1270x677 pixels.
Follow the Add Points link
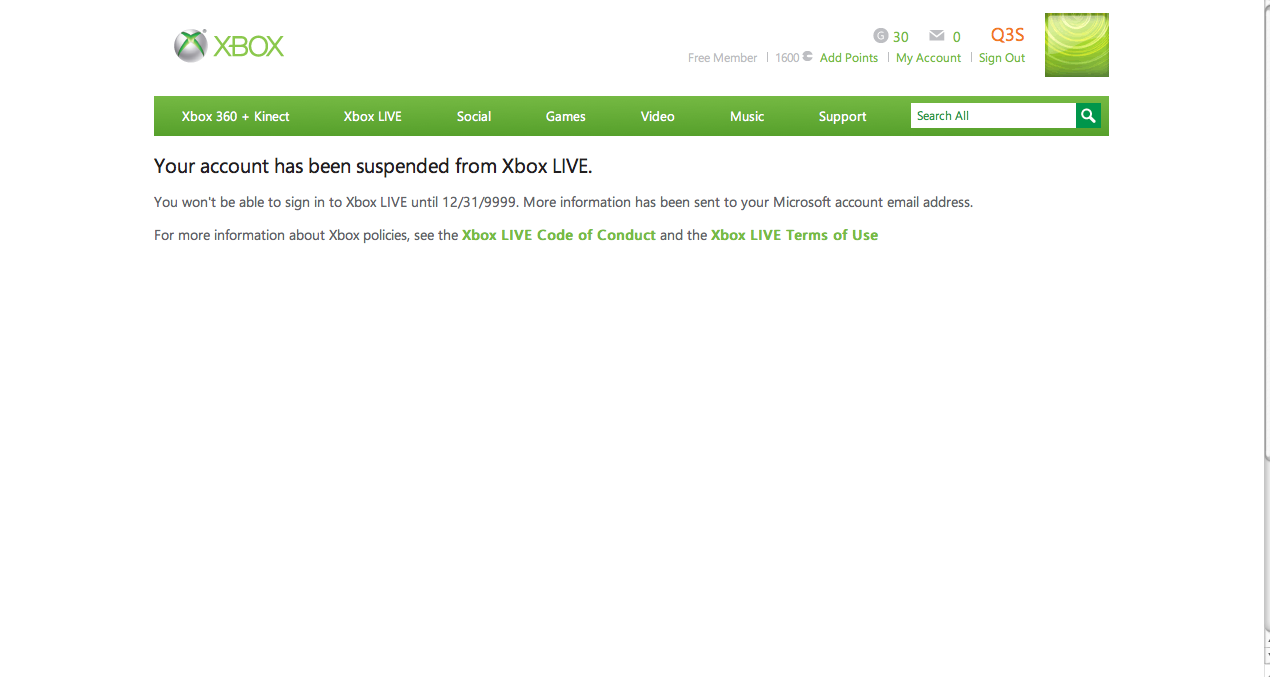(849, 58)
